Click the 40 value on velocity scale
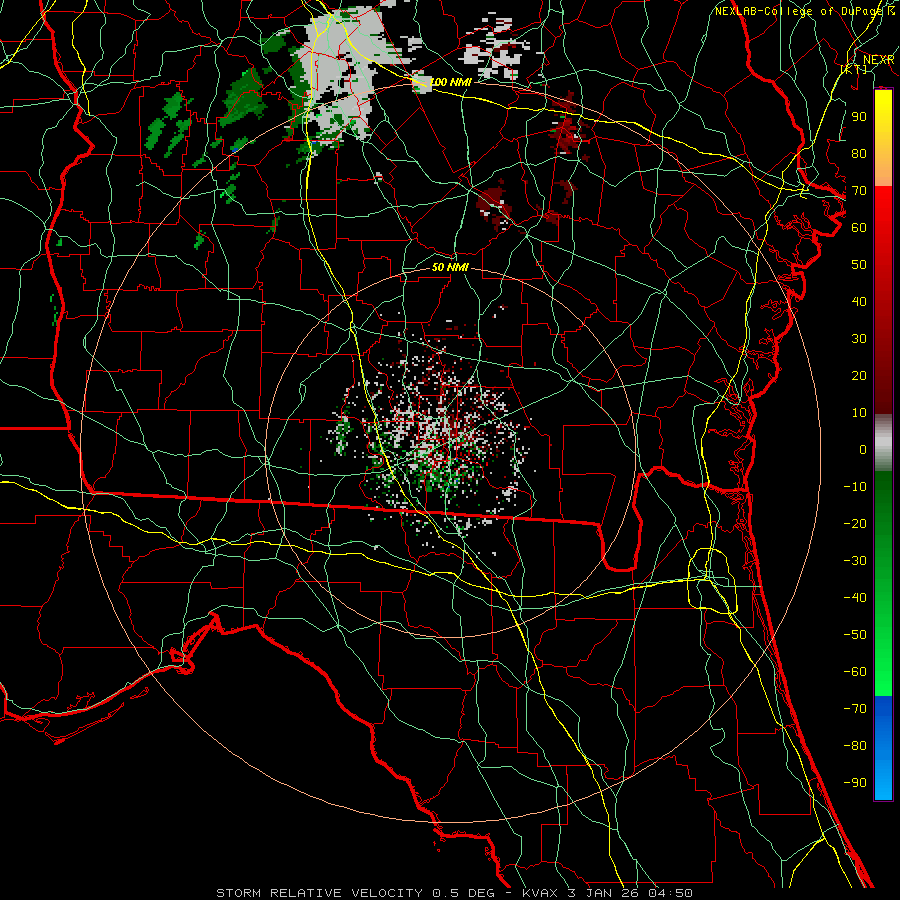 click(x=859, y=302)
